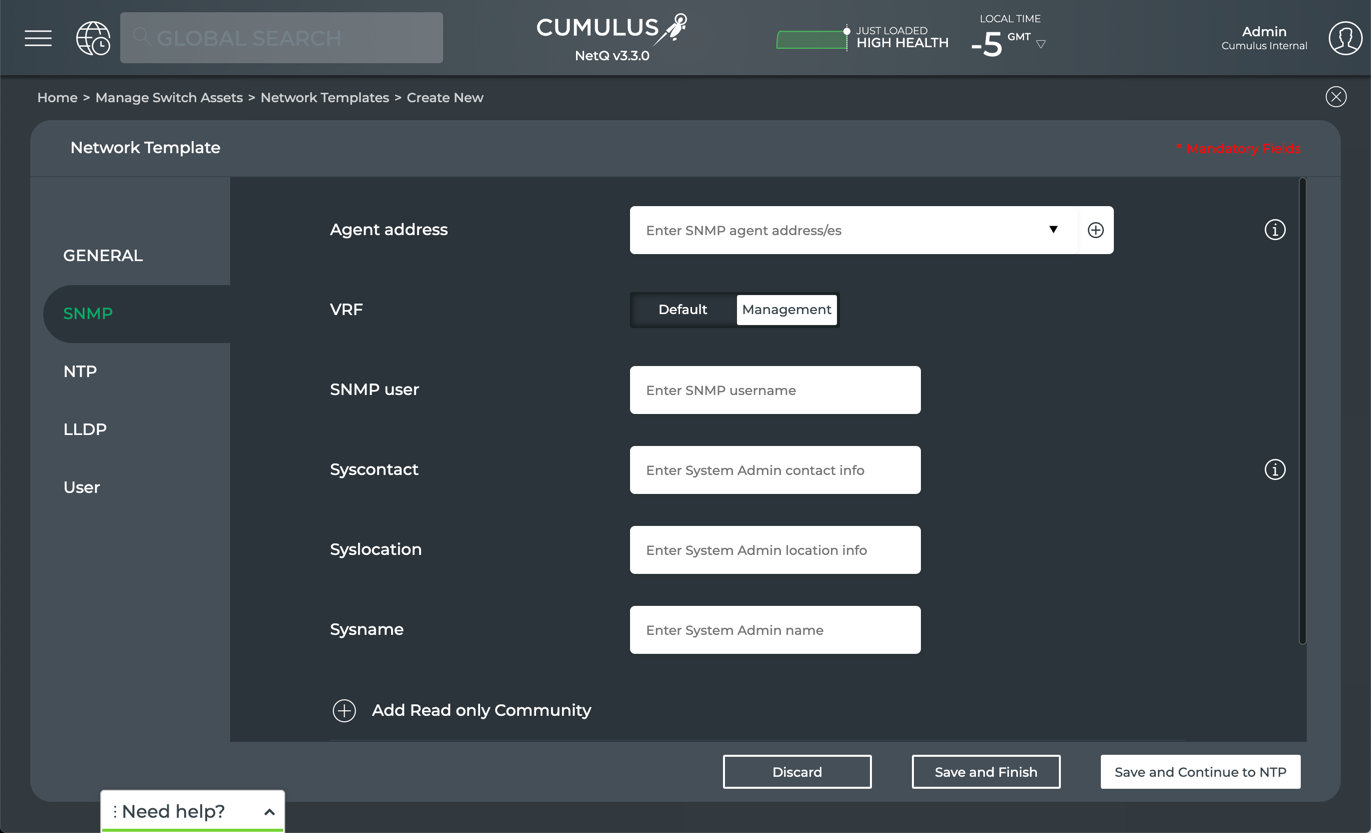
Task: Open Network Templates breadcrumb link
Action: (324, 97)
